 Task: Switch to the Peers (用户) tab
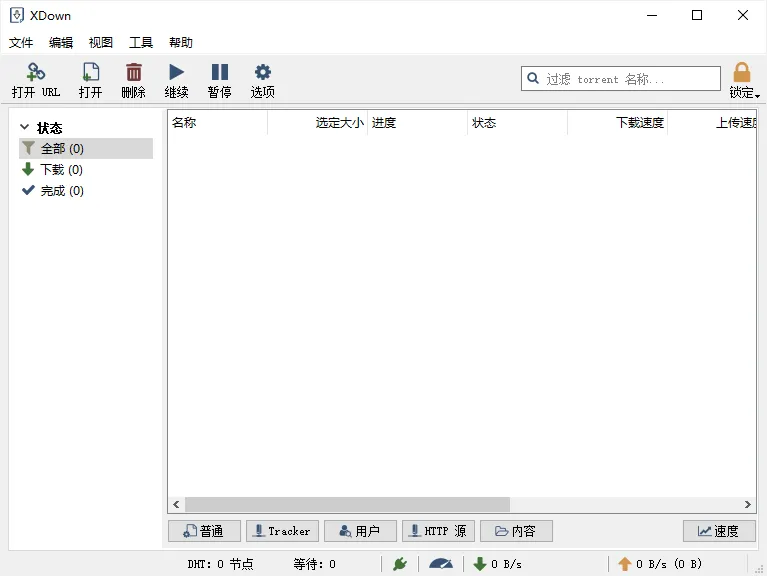361,531
